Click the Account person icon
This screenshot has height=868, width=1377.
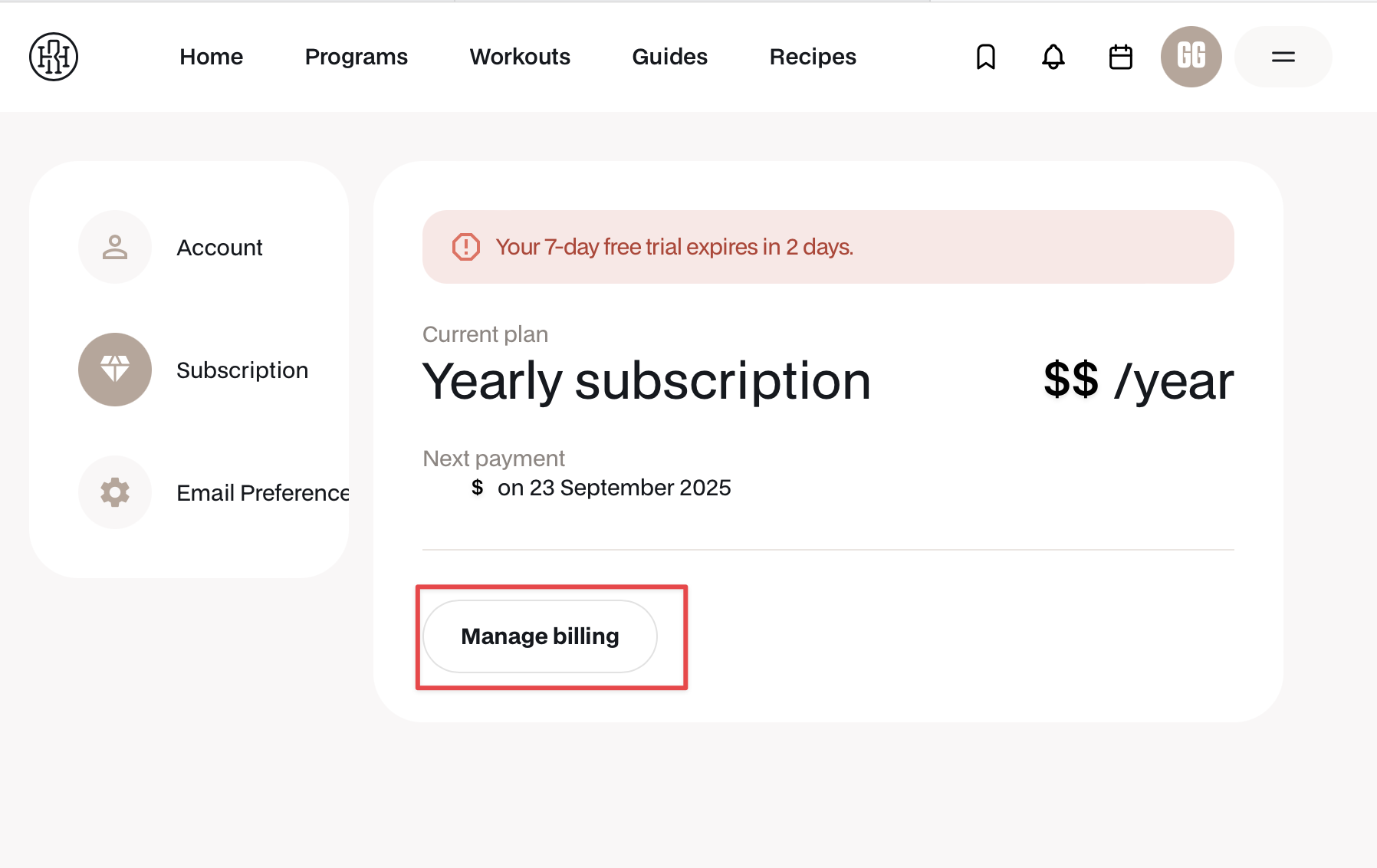tap(115, 247)
